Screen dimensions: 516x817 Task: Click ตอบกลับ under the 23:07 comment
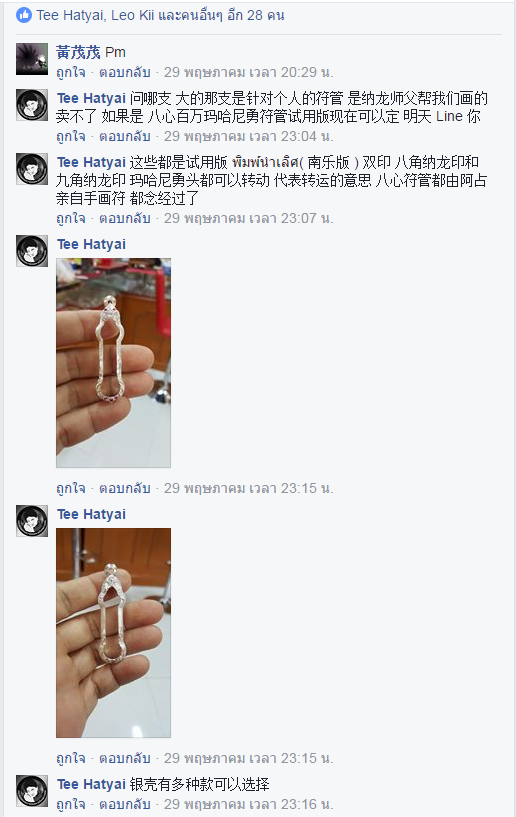coord(125,218)
